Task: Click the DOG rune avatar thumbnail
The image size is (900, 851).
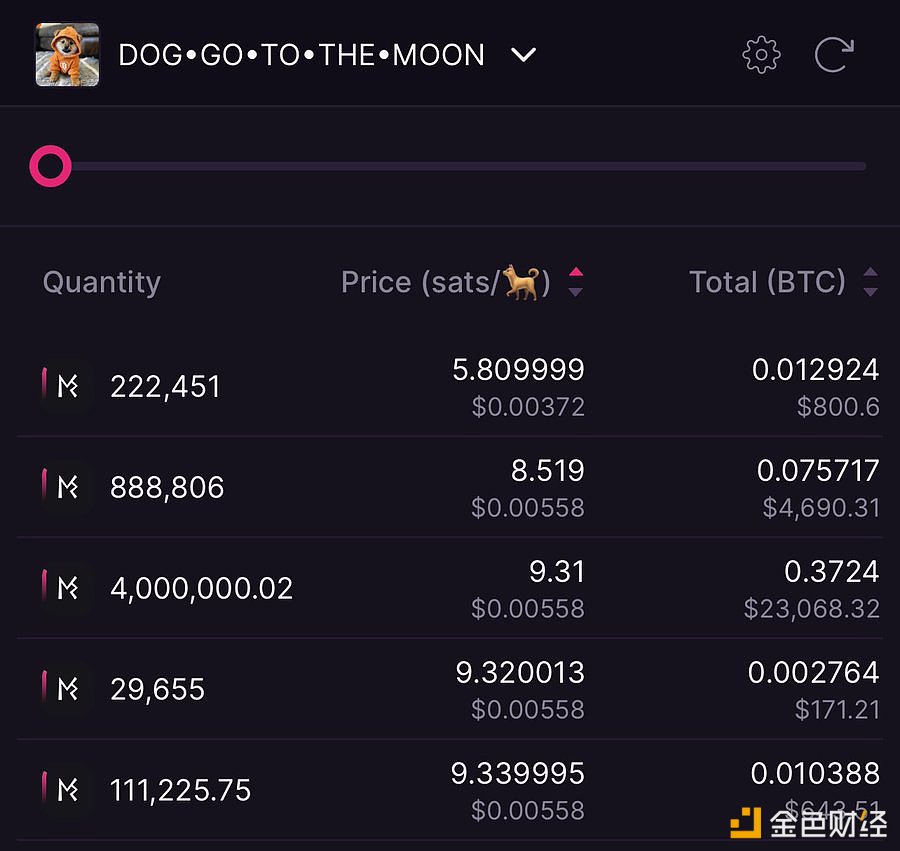Action: pos(67,55)
